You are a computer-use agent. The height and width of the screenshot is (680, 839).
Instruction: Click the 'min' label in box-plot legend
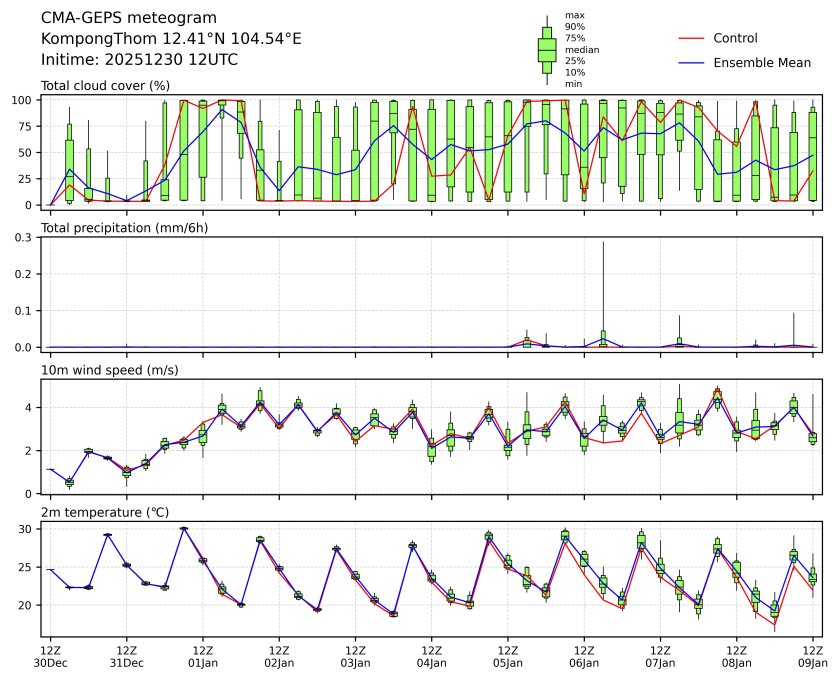(573, 84)
